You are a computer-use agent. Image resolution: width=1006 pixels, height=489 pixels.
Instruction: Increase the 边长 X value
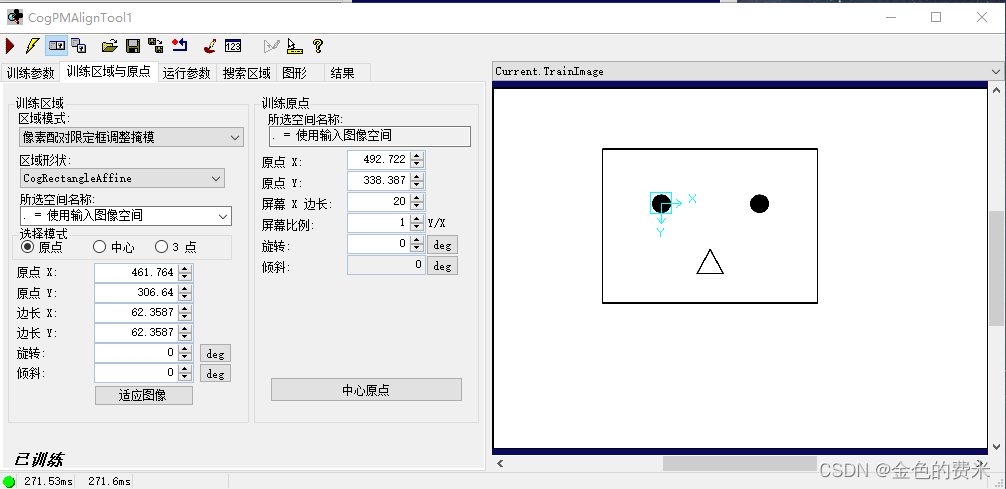pyautogui.click(x=185, y=309)
